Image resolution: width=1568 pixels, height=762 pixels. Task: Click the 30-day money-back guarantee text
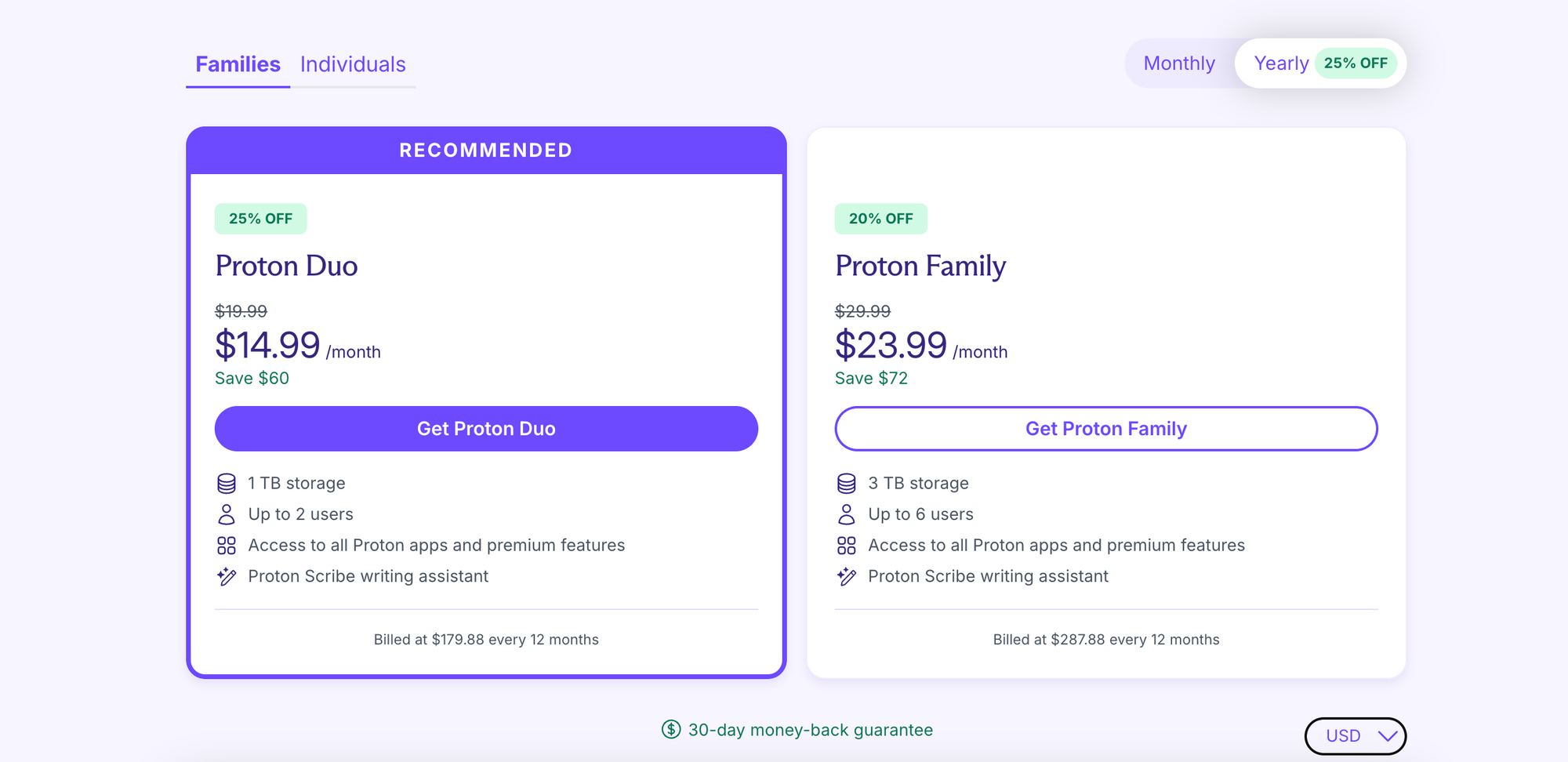[x=810, y=730]
